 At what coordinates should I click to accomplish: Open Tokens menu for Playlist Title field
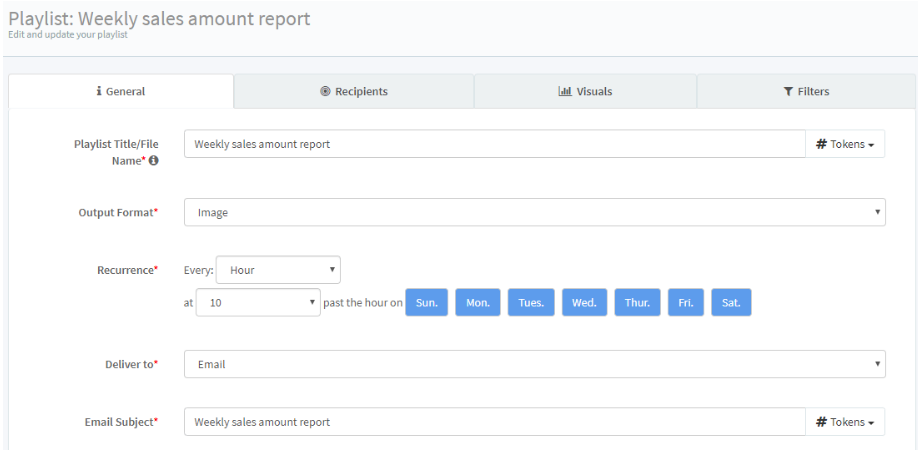[x=845, y=144]
